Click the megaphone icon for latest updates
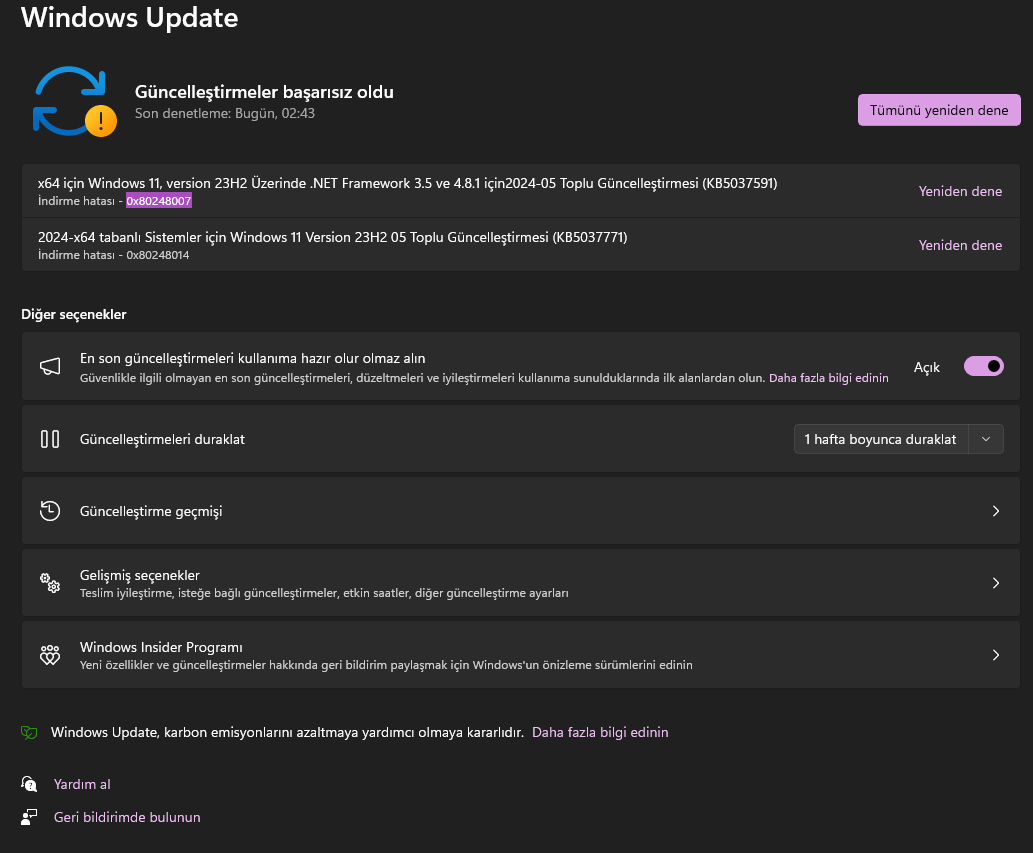Viewport: 1033px width, 853px height. tap(50, 366)
